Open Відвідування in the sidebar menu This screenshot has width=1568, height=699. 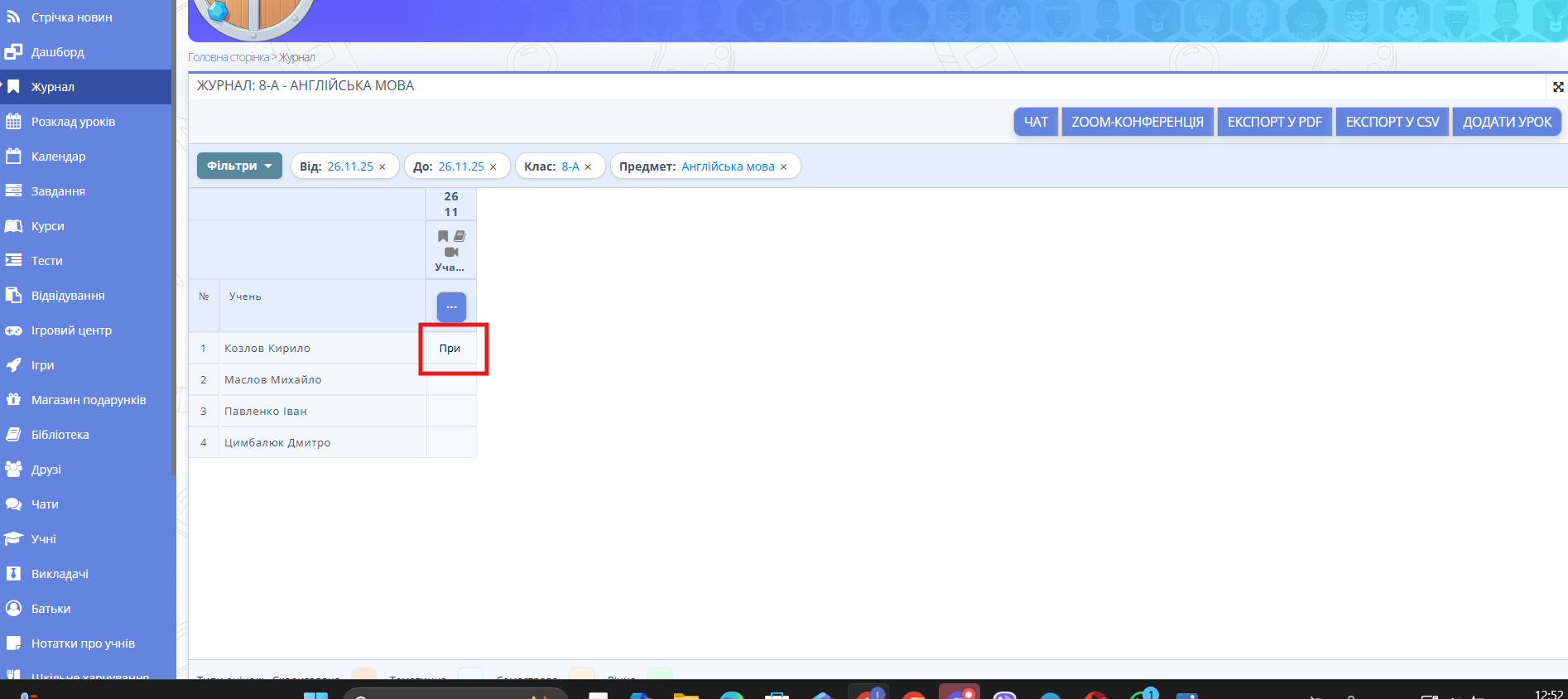68,296
